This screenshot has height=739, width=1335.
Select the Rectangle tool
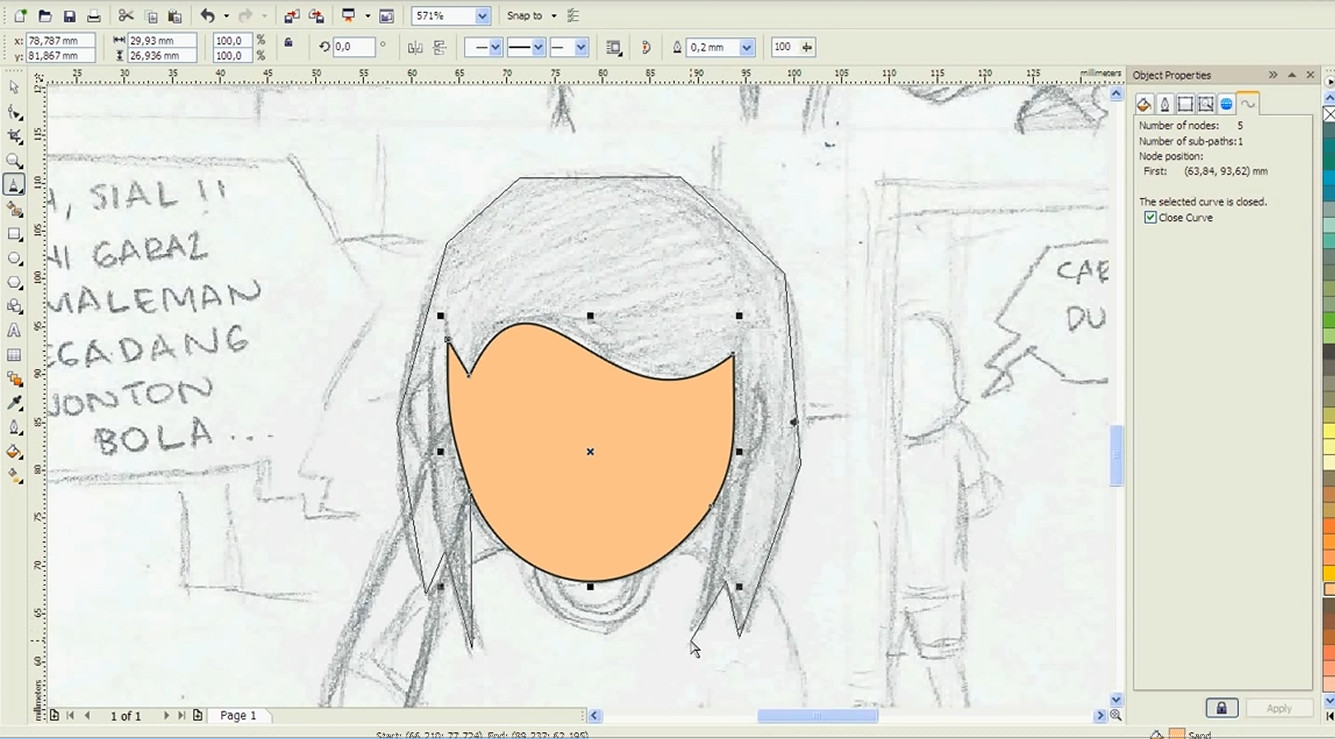(14, 234)
